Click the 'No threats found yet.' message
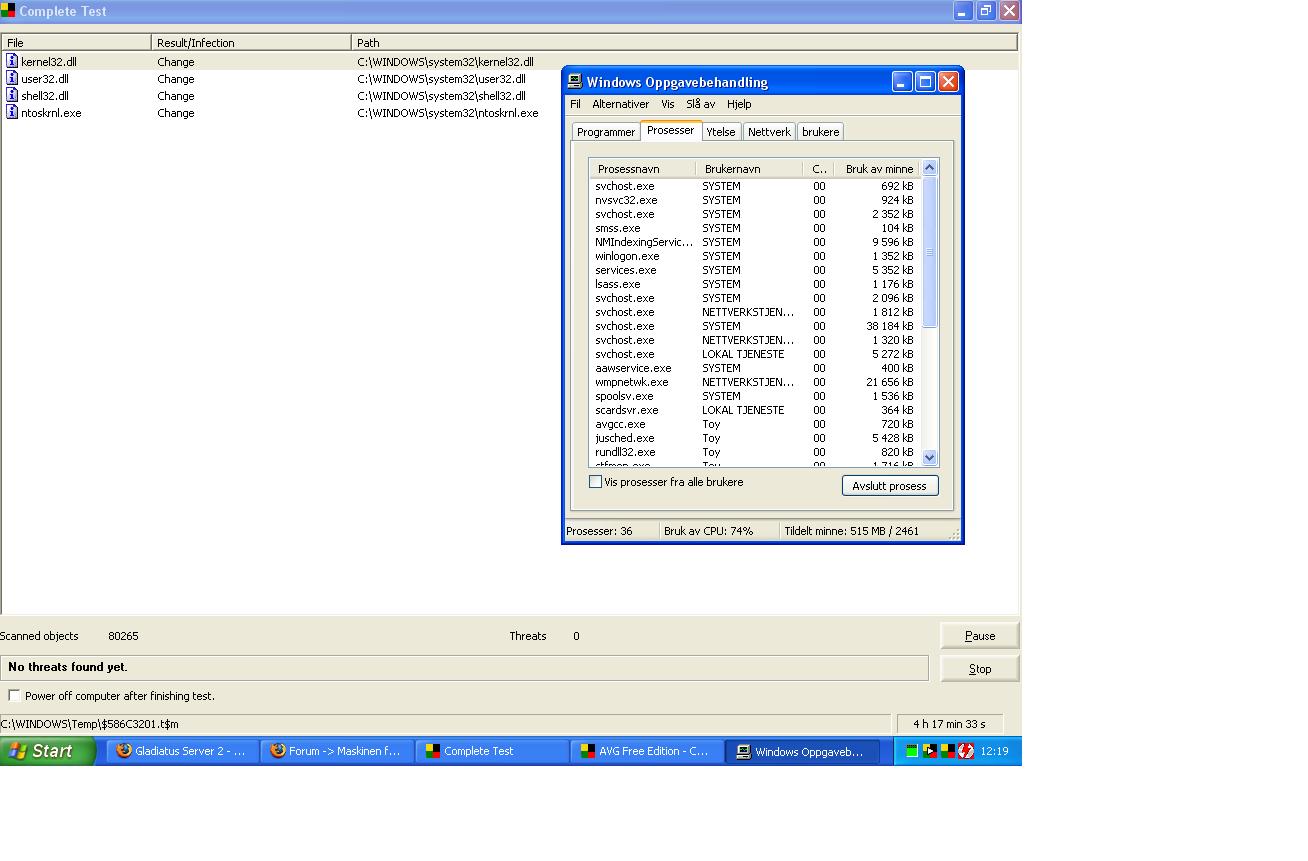The height and width of the screenshot is (861, 1308). point(68,667)
